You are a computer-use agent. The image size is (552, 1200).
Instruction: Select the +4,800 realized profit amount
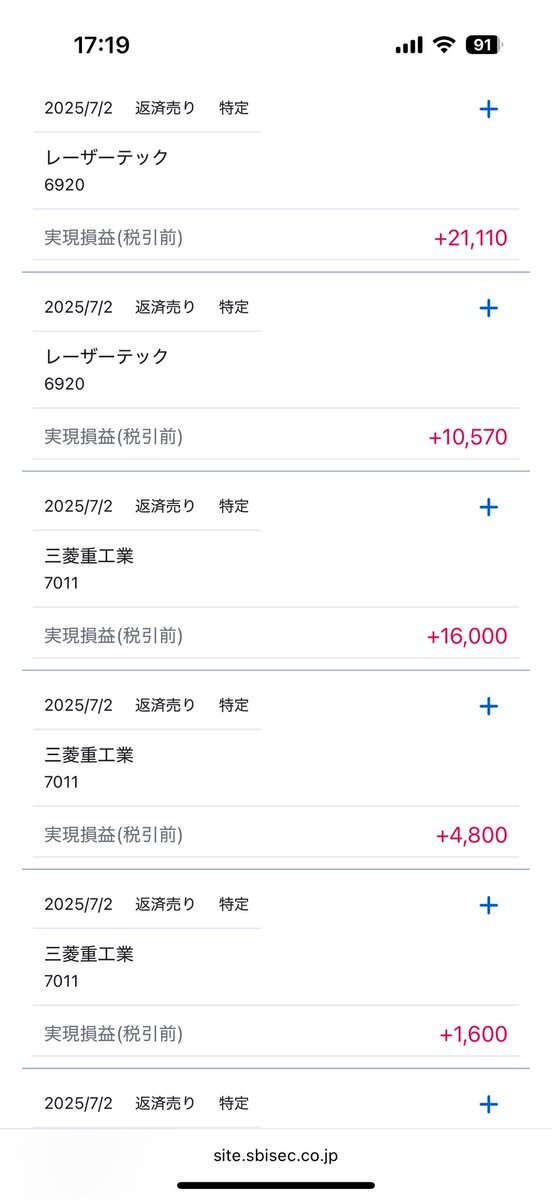click(471, 835)
